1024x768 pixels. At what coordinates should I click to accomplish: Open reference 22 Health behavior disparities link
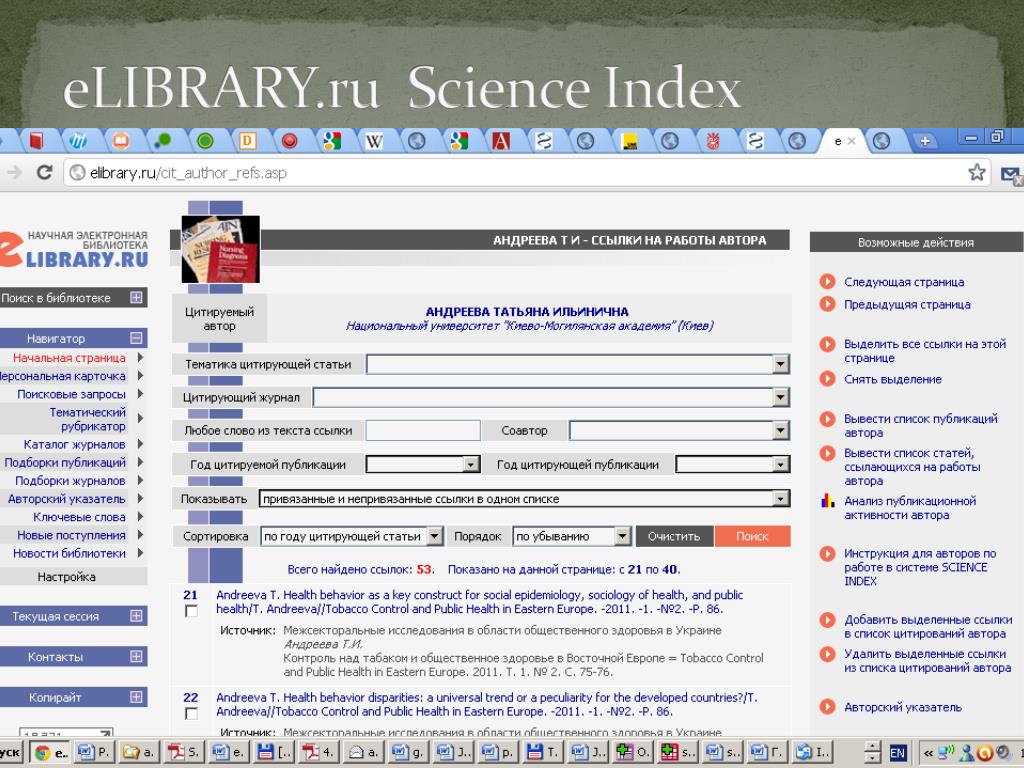point(487,705)
